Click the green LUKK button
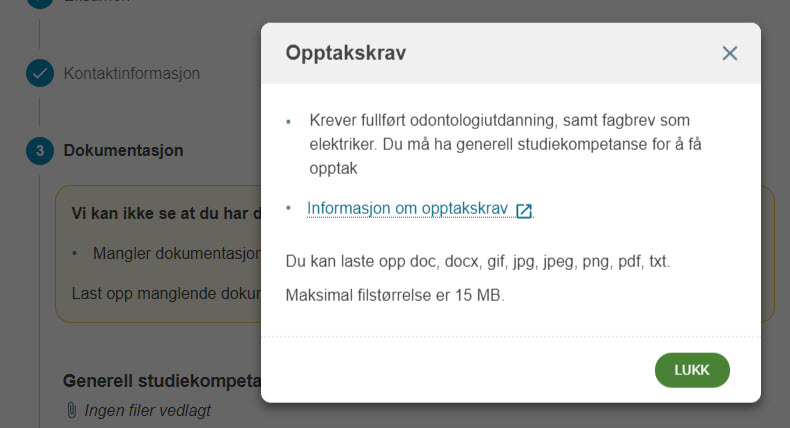Screen dimensions: 790x428 692,370
